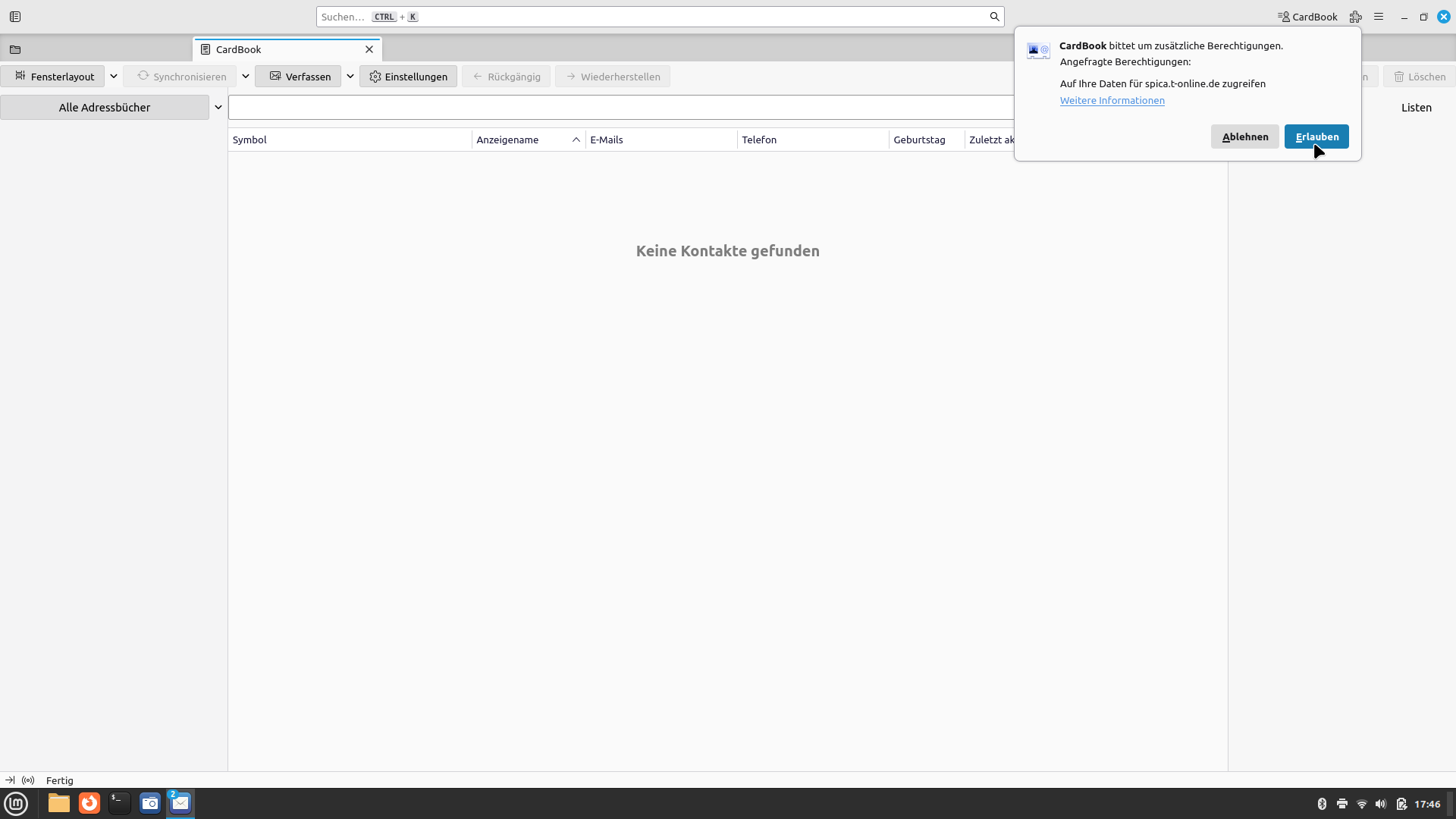Click the CardBook add-on icon in the popup

(x=1038, y=51)
